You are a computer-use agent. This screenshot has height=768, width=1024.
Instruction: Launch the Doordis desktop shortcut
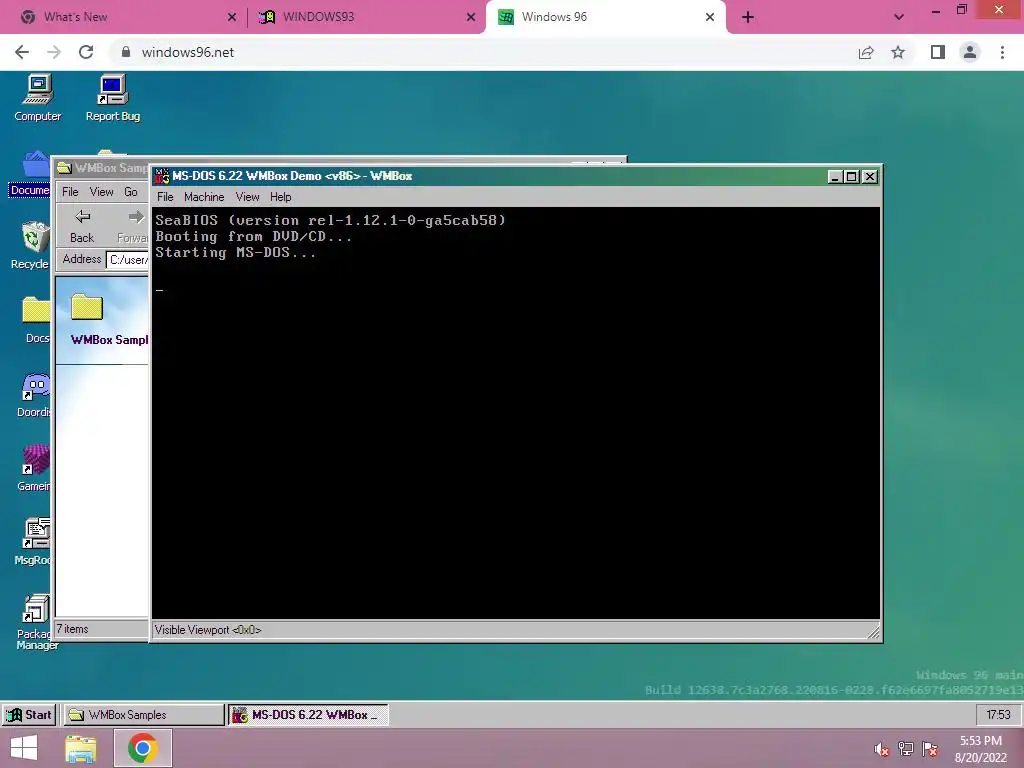[x=34, y=394]
